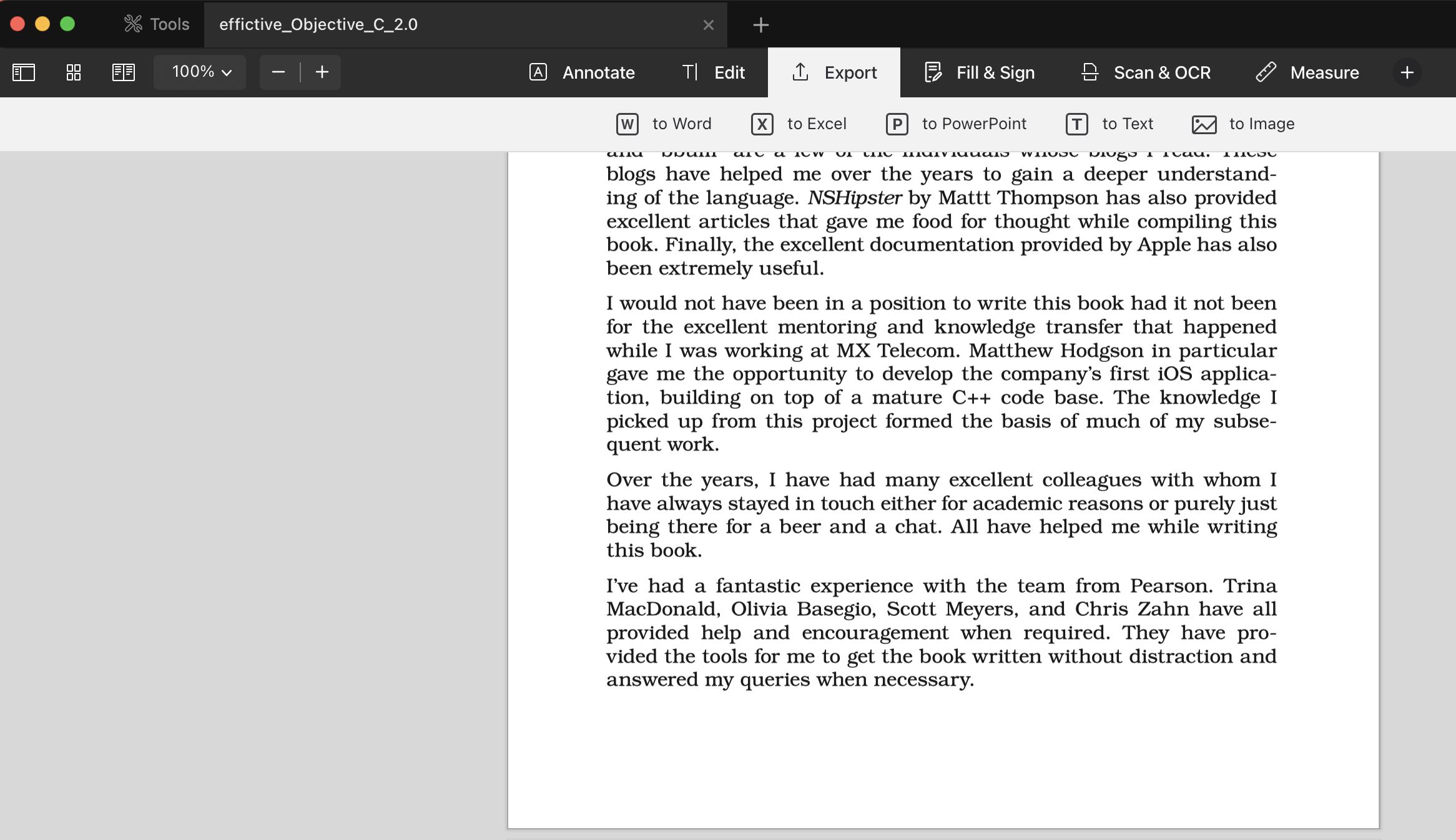Click the text 'answered my queries when necessary.'
1456x840 pixels.
pos(790,680)
